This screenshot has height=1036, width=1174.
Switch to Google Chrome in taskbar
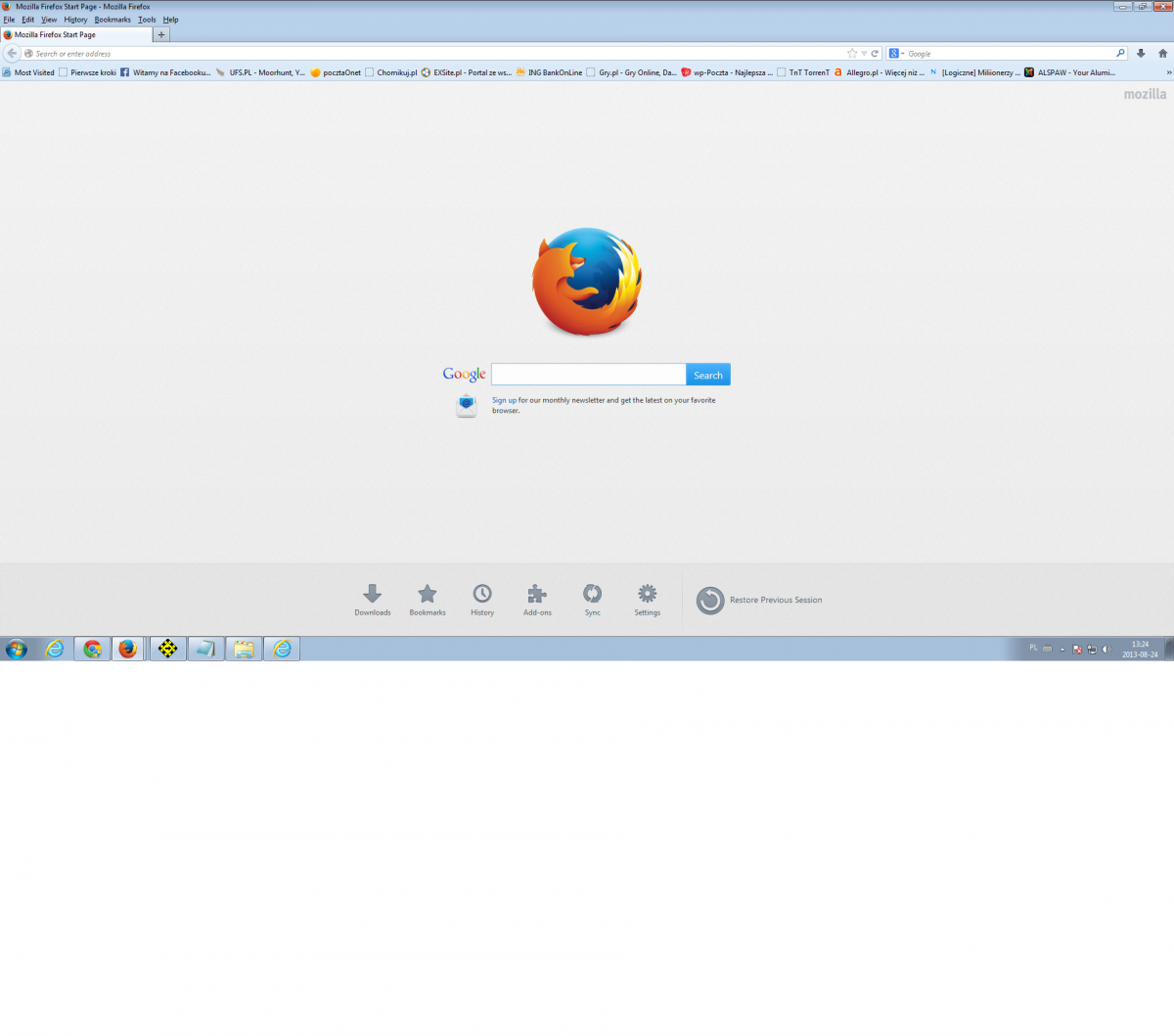92,649
